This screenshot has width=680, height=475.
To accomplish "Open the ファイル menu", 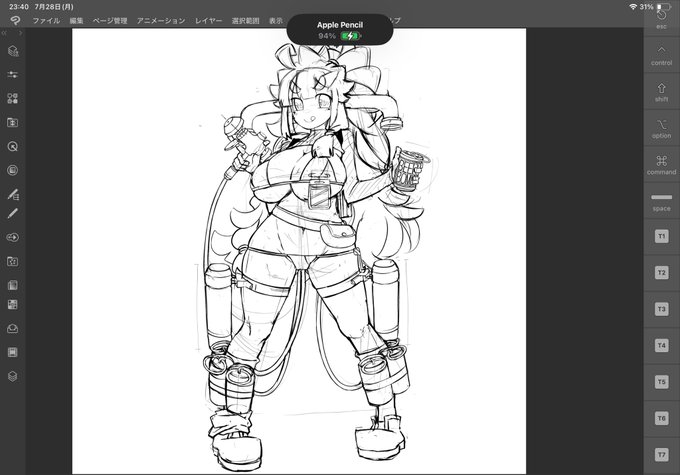I will point(46,20).
